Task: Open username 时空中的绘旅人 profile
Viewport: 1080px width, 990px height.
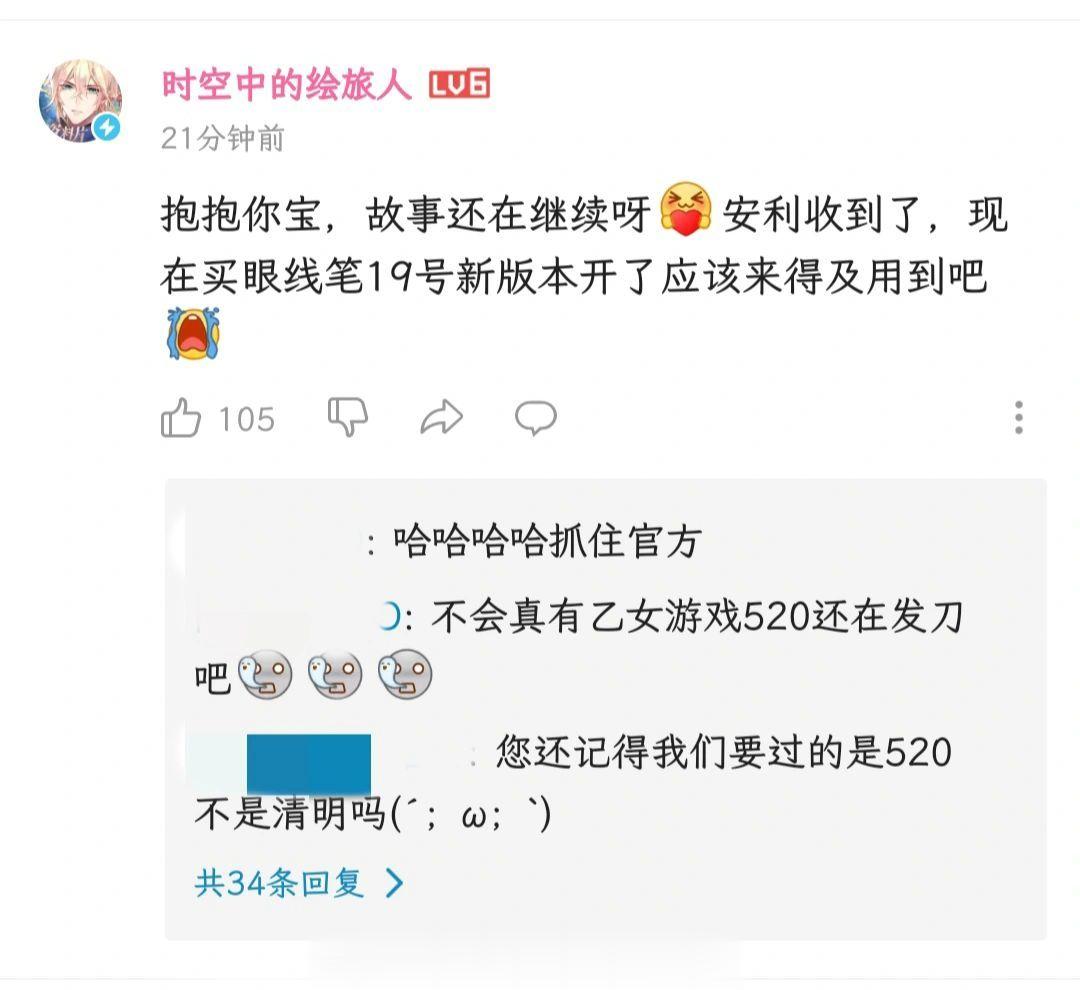Action: coord(287,85)
